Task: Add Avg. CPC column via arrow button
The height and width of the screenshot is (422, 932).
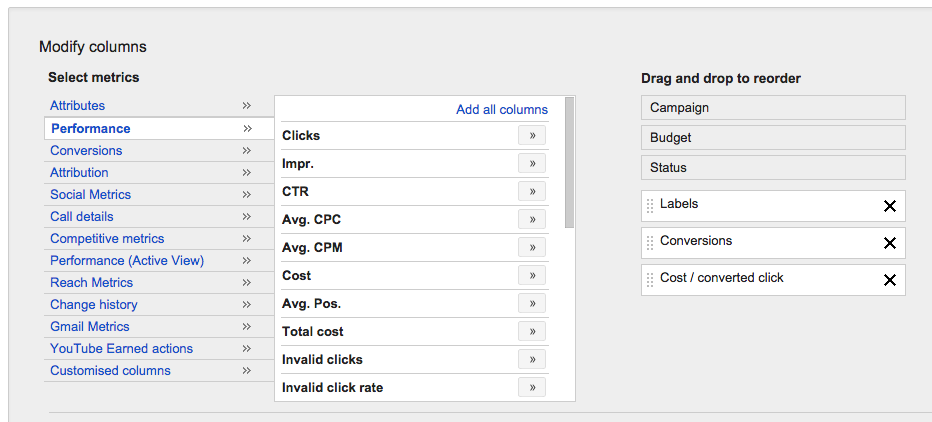Action: pyautogui.click(x=532, y=219)
